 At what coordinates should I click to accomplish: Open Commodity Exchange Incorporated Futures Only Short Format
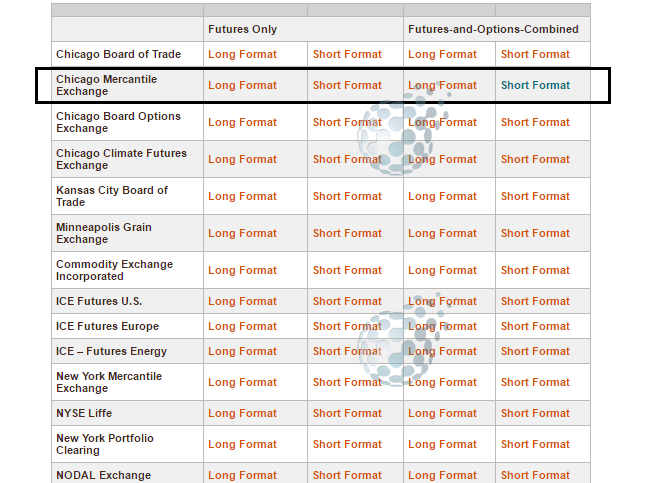347,270
